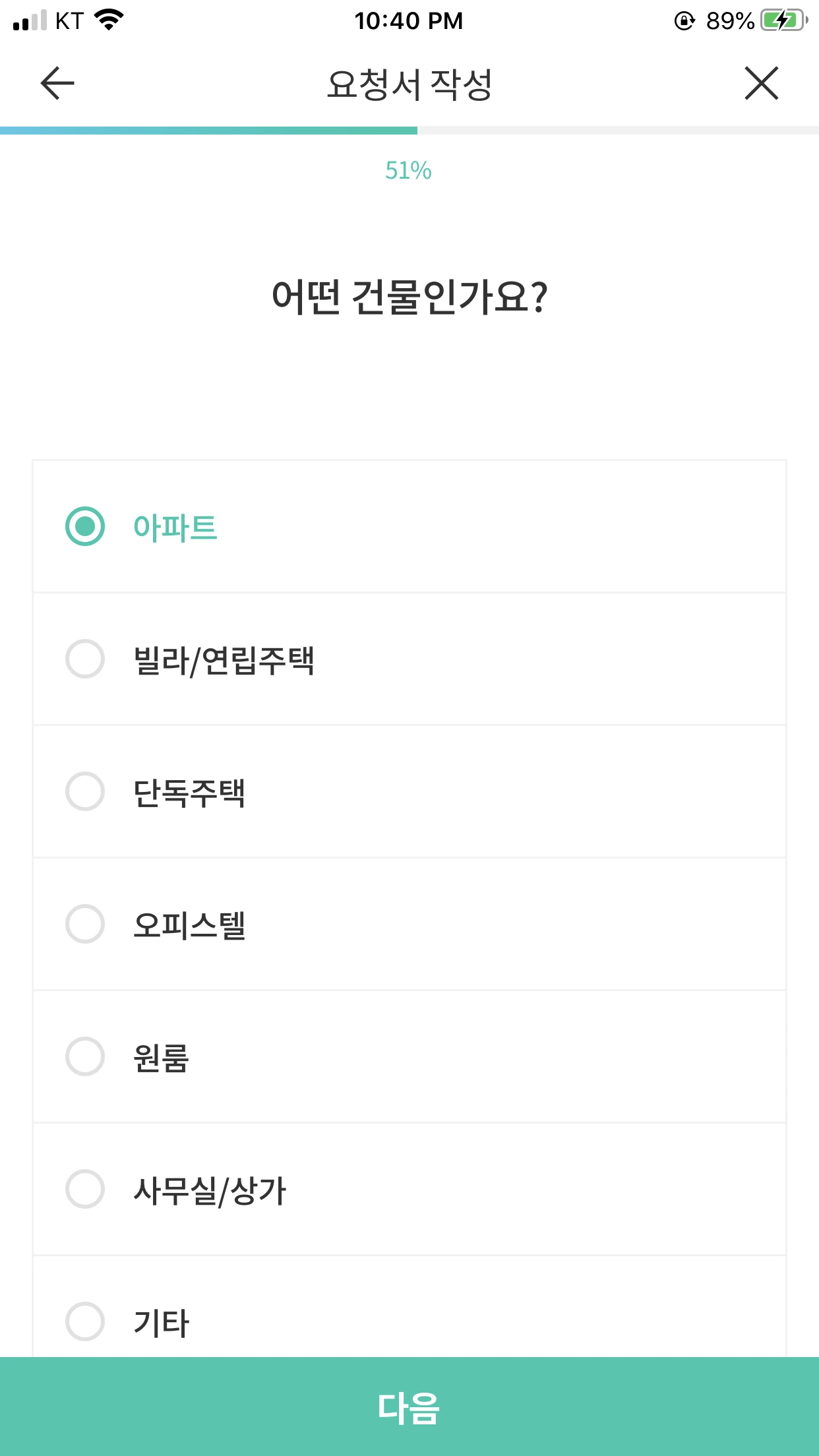Image resolution: width=819 pixels, height=1456 pixels.
Task: Select the 기타 radio button
Action: click(85, 1321)
